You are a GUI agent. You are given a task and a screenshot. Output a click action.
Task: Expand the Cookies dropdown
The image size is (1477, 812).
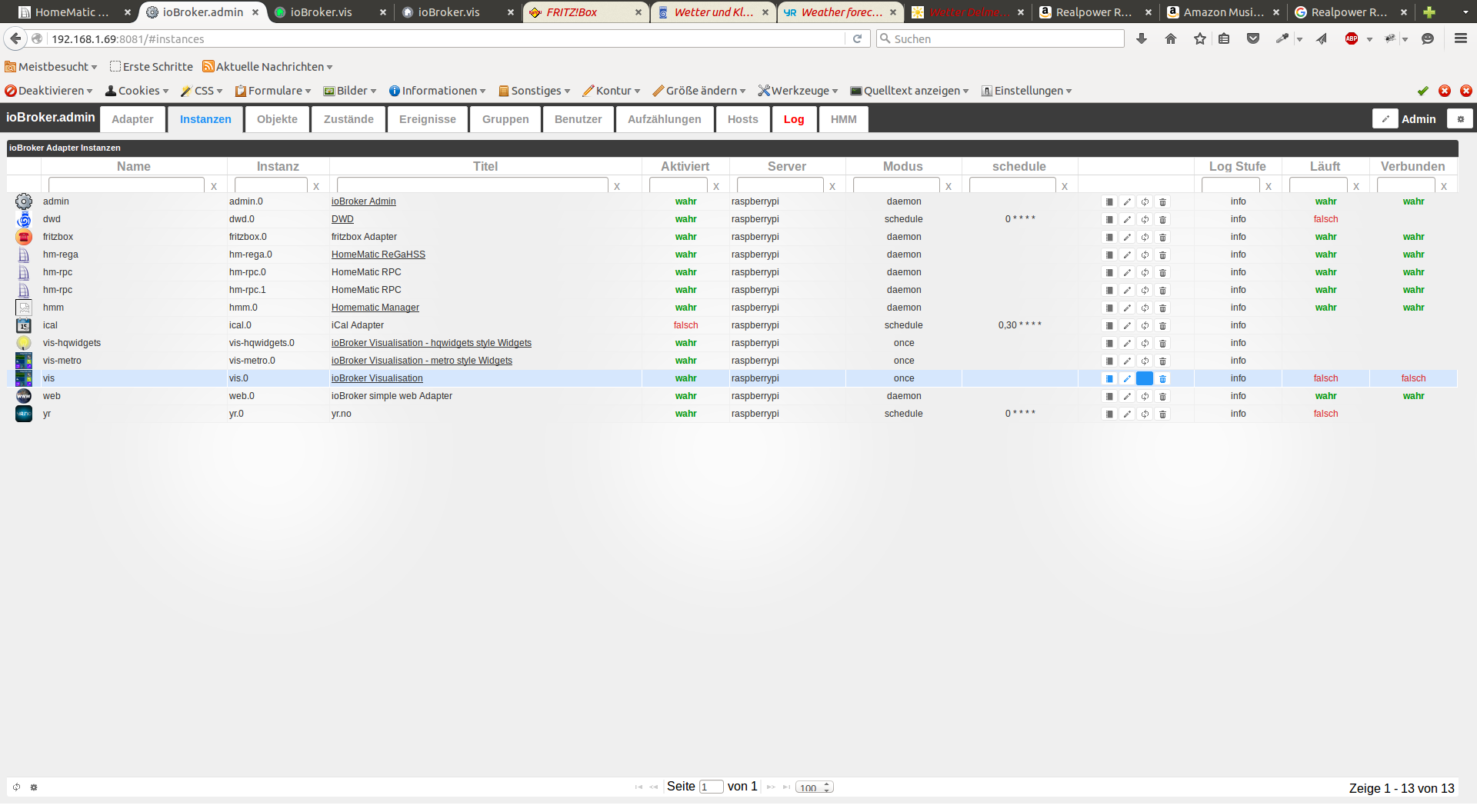pyautogui.click(x=137, y=91)
